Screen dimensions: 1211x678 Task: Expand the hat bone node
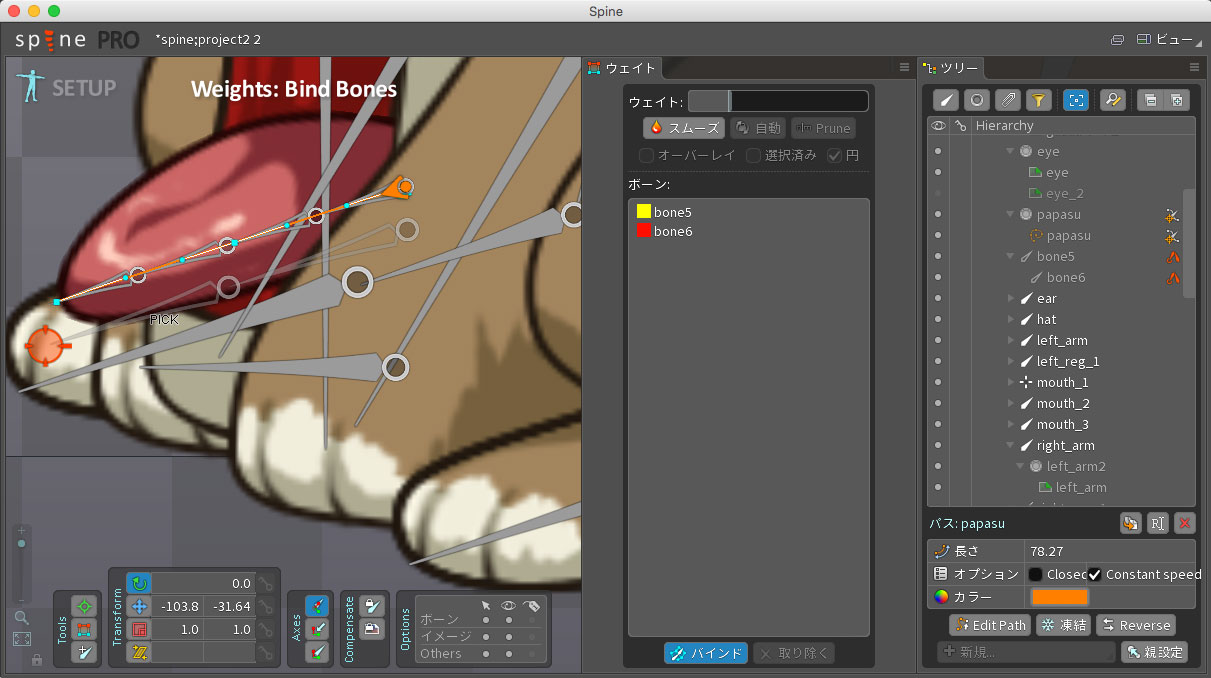(1011, 319)
